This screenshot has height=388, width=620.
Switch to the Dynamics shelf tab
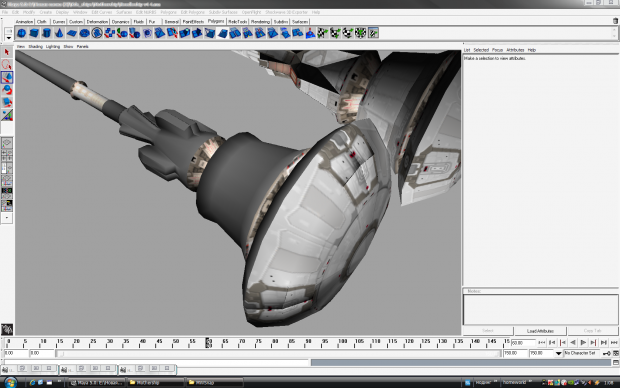120,22
